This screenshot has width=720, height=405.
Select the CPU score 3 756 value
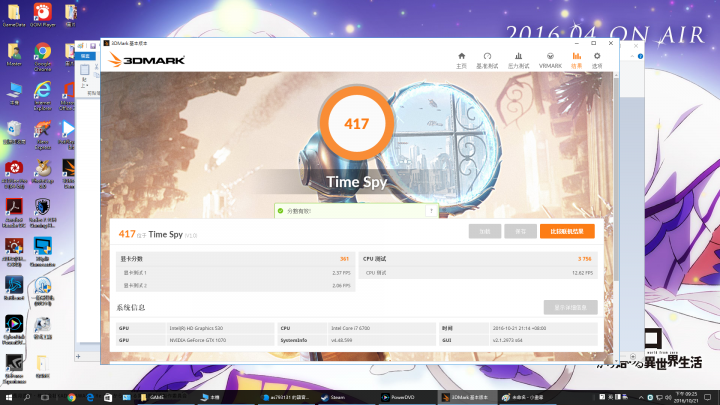585,259
